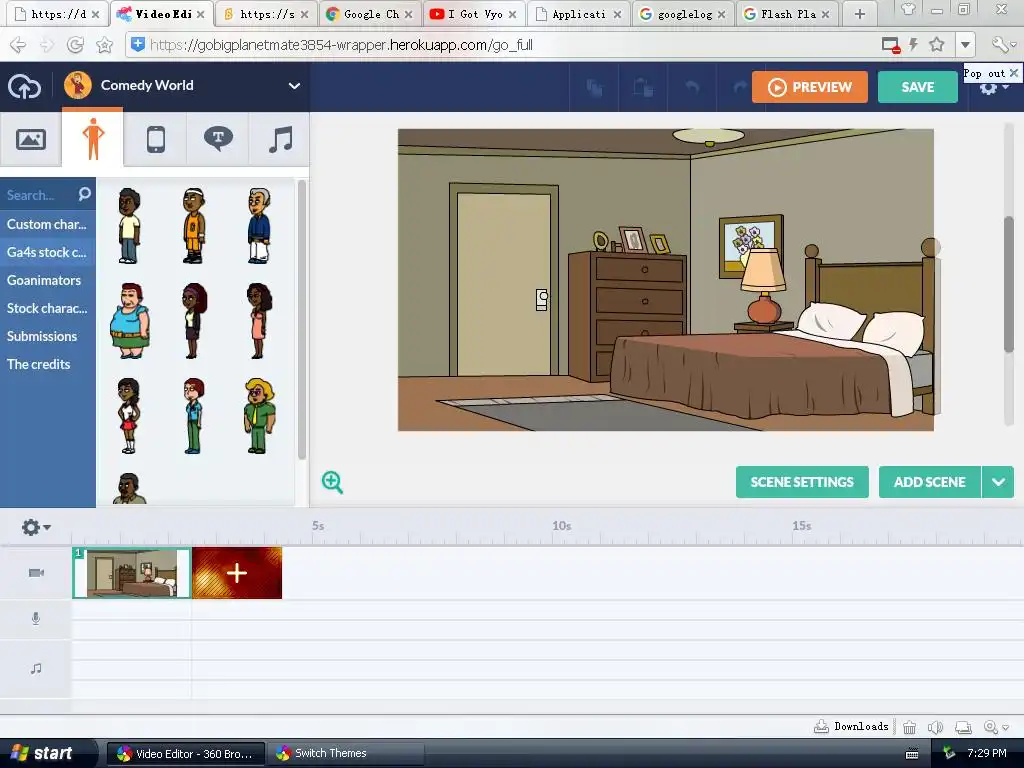The image size is (1024, 768).
Task: Pick the gray-haired man in blue jacket
Action: (x=259, y=226)
